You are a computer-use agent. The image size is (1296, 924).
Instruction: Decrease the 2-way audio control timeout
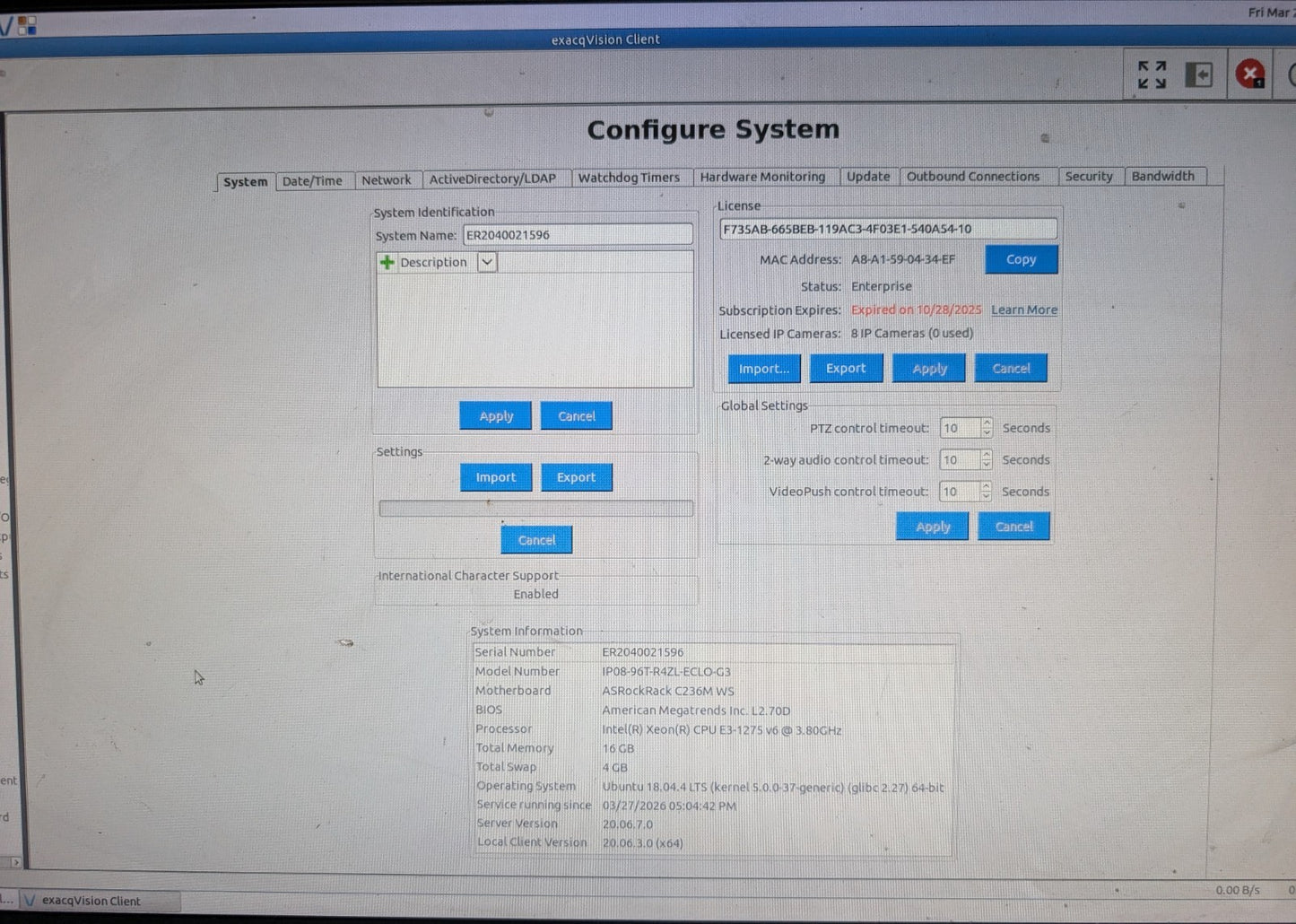click(987, 466)
